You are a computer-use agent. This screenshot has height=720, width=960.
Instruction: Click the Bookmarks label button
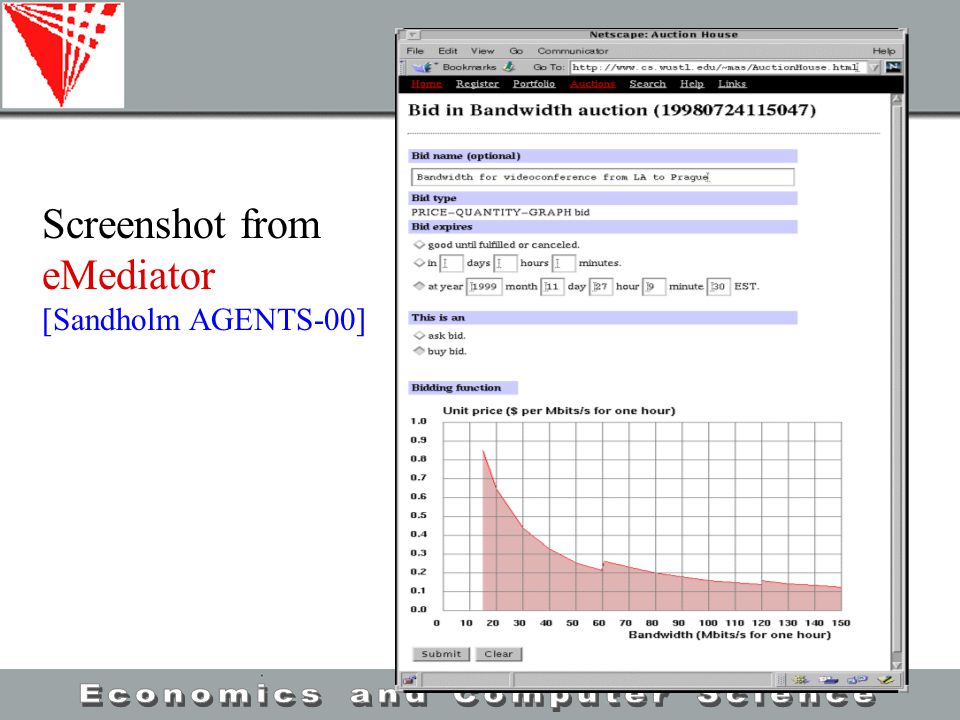469,67
